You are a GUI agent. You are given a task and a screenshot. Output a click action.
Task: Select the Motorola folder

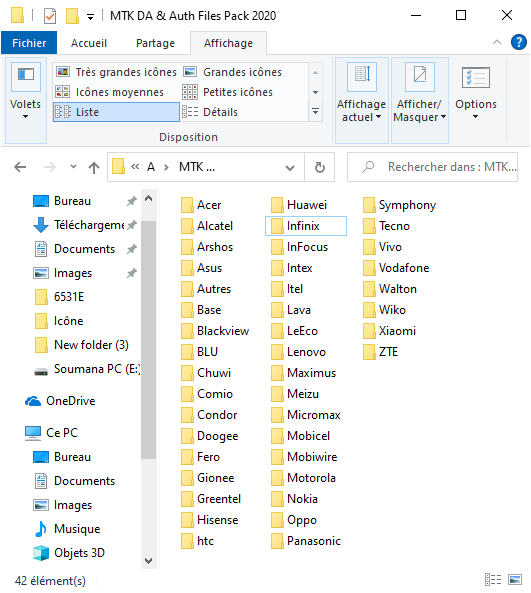click(x=304, y=478)
